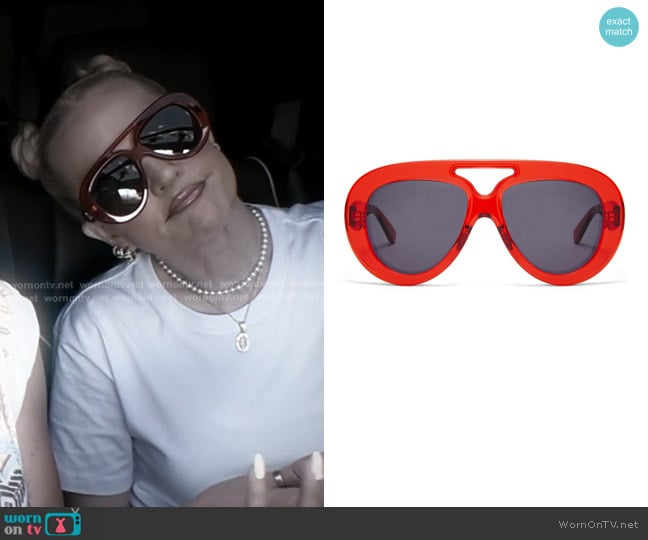648x540 pixels.
Task: Click the teal 'exact match' badge
Action: click(619, 26)
